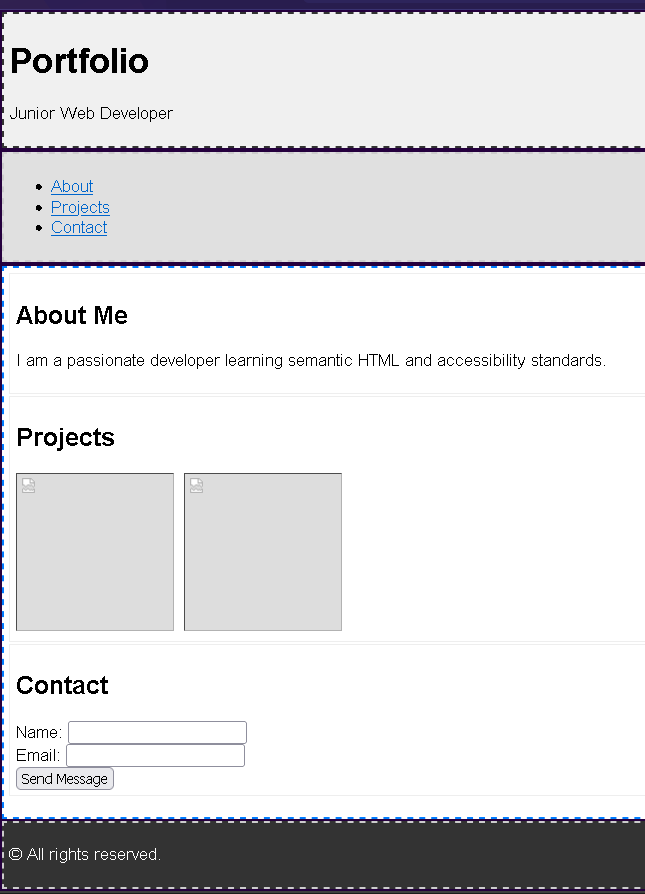Click the copyright symbol in the footer
This screenshot has height=894, width=645.
coord(15,854)
